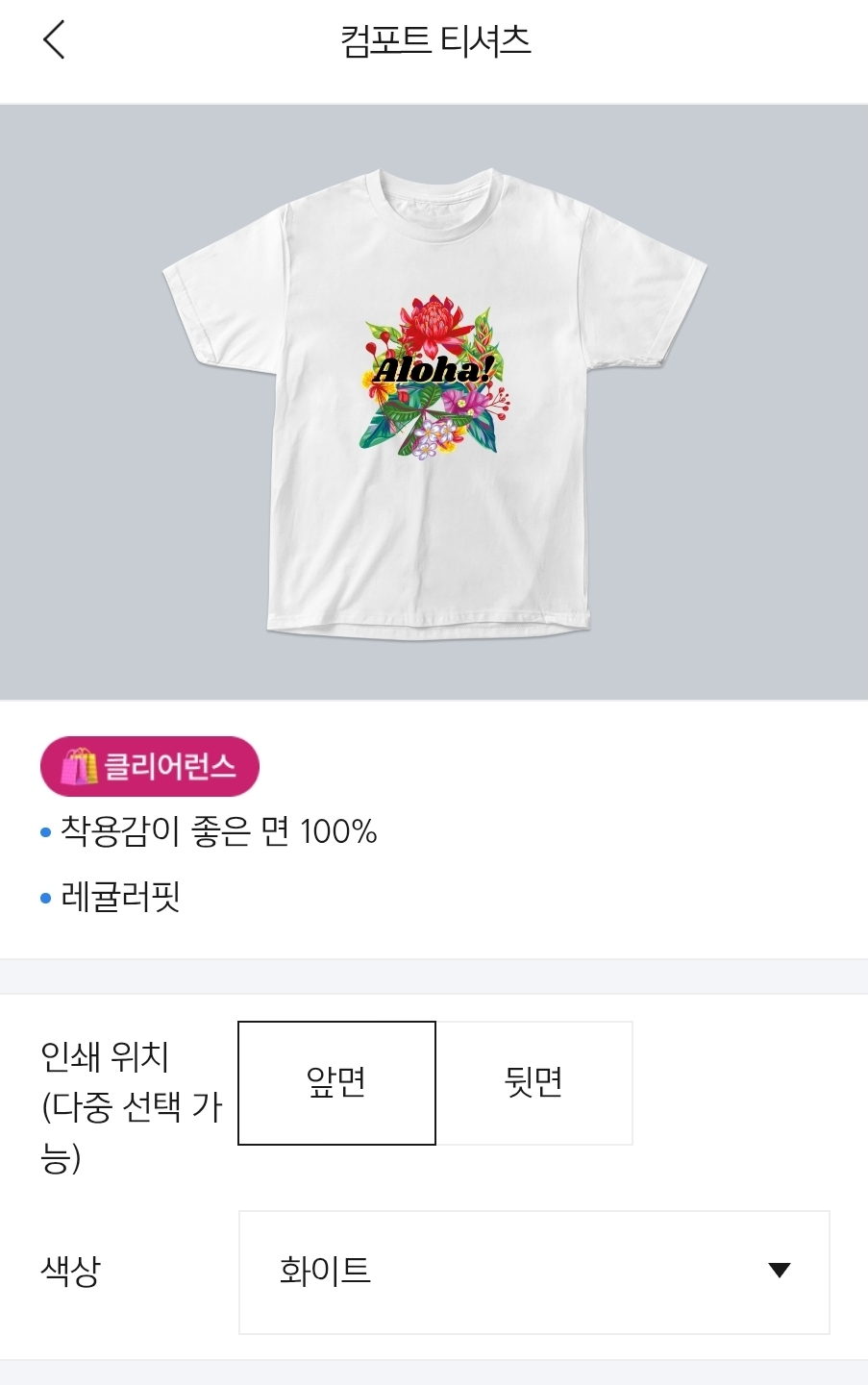Tap the pink 클리어런스 badge
This screenshot has width=868, height=1385.
tap(150, 766)
